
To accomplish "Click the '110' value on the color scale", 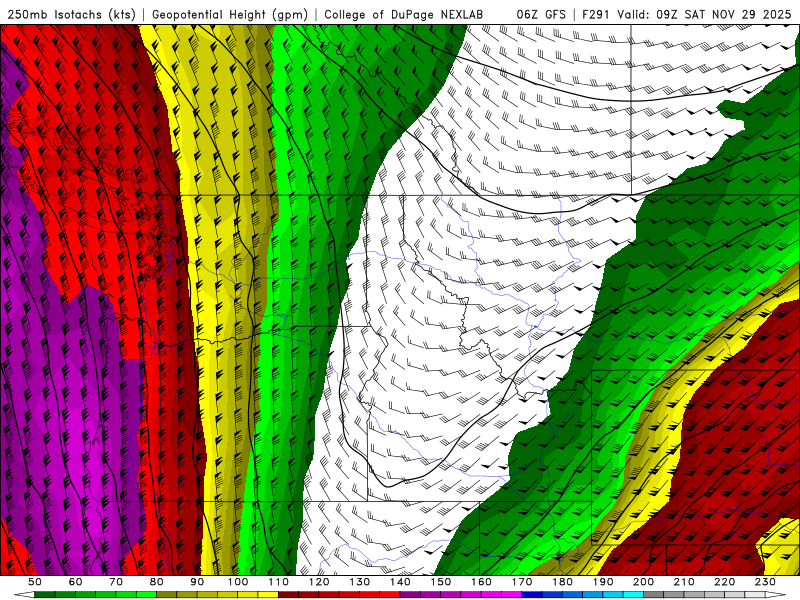I will (279, 582).
